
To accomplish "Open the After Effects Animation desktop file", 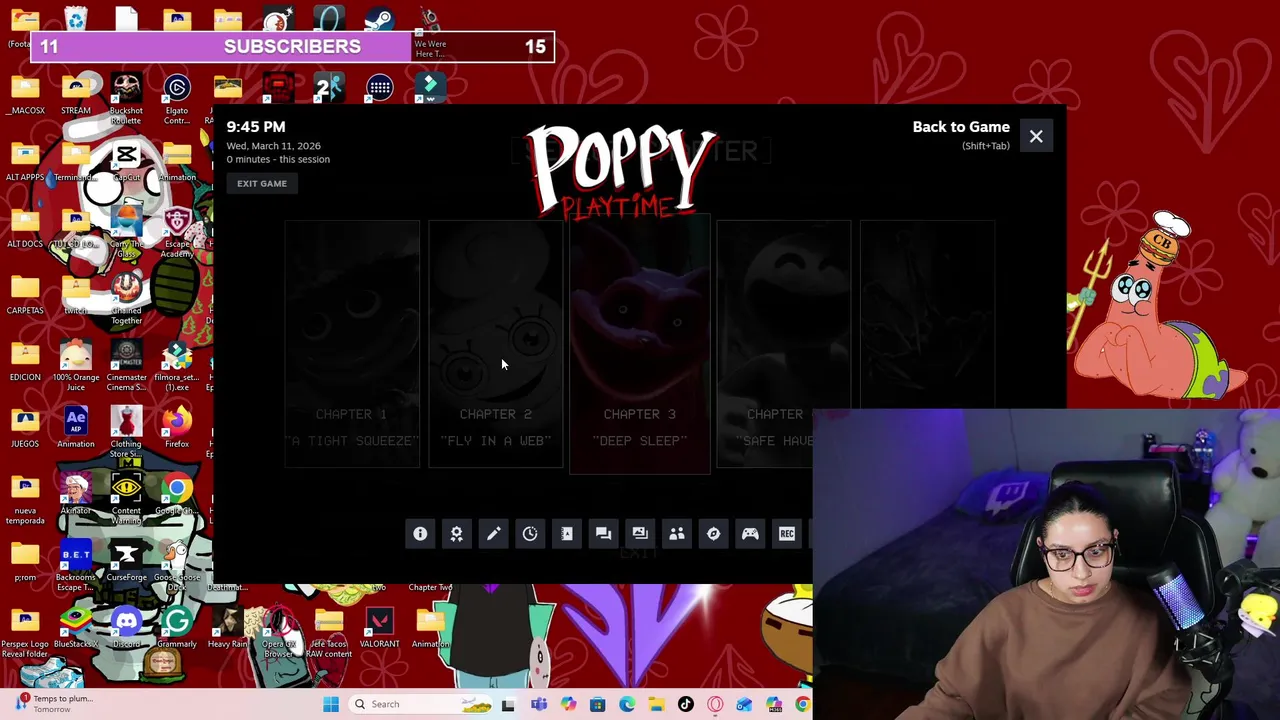I will click(x=76, y=427).
